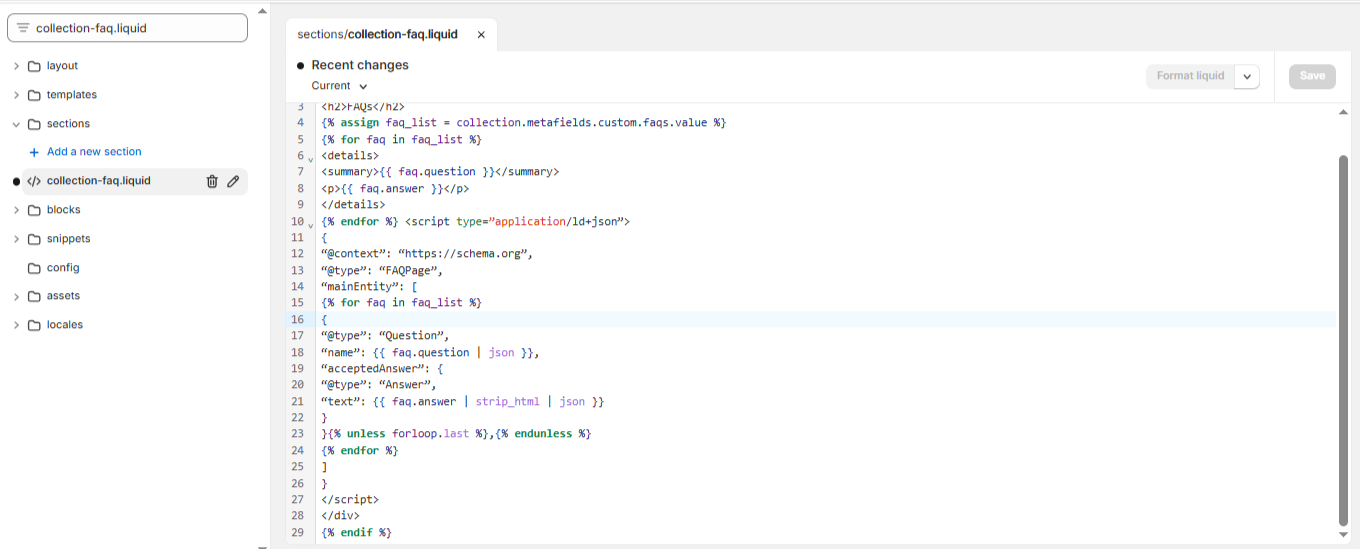This screenshot has width=1360, height=549.
Task: Click the snippets folder icon
Action: [34, 239]
